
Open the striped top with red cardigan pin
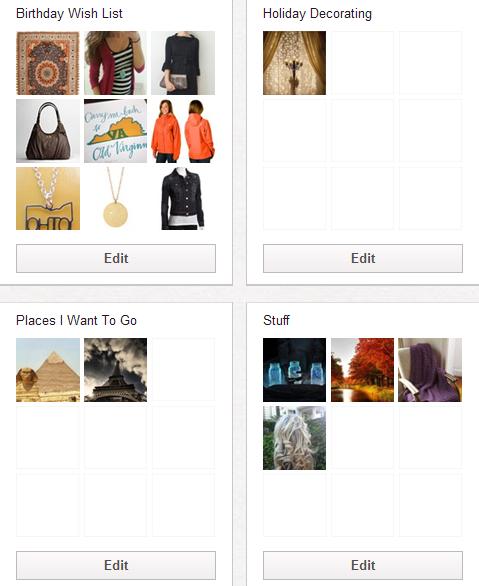[115, 63]
